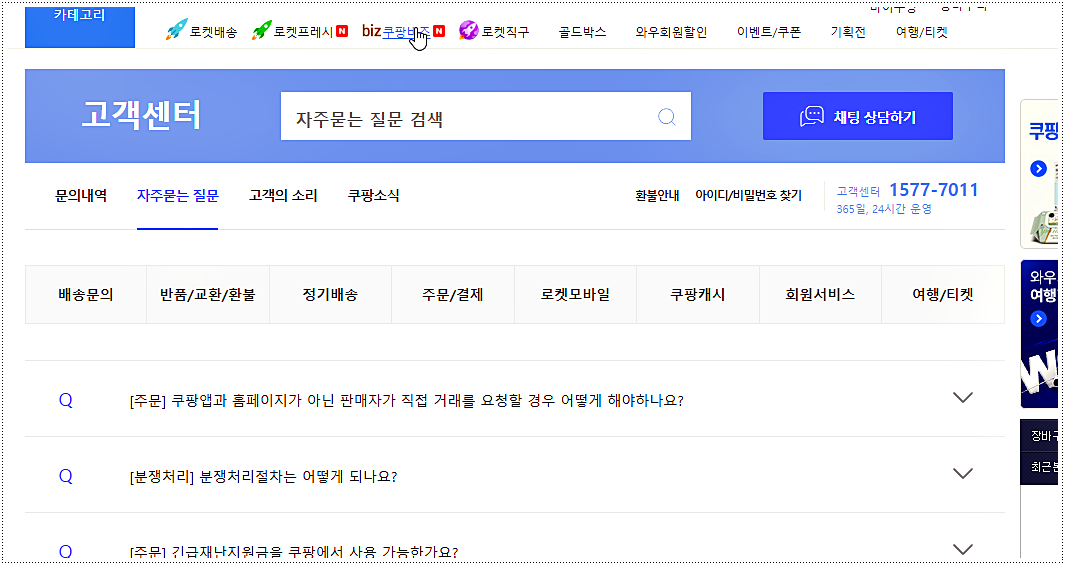Screen dimensions: 1065x565
Task: Open question 긴급재난지원금을 쿠팡에서 사용 가능한가요?
Action: pos(293,552)
